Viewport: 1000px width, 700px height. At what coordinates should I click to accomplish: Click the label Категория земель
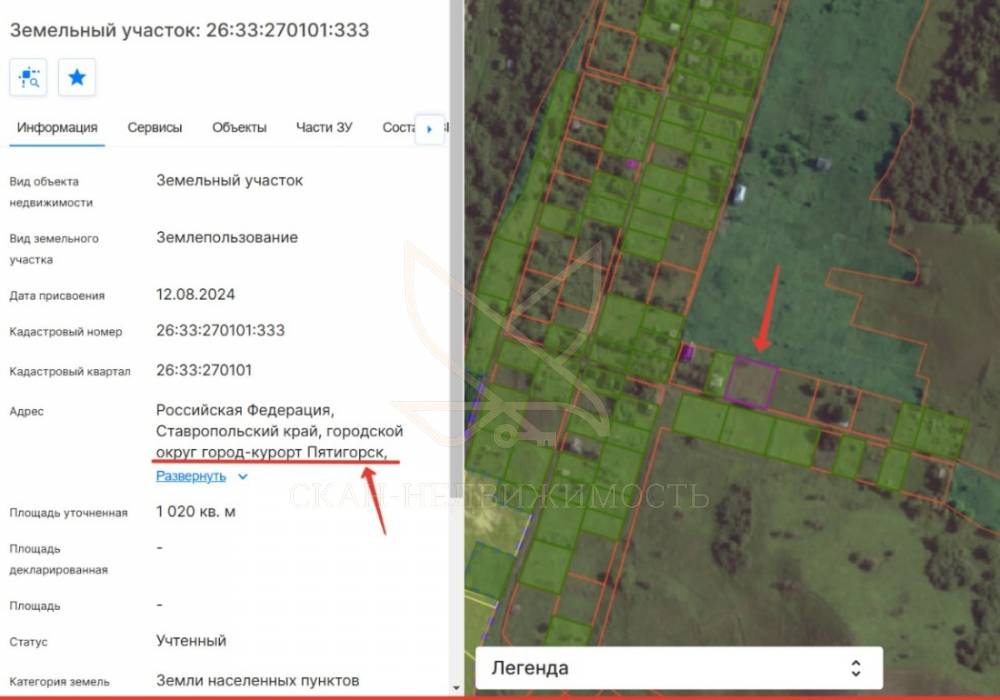[x=59, y=682]
